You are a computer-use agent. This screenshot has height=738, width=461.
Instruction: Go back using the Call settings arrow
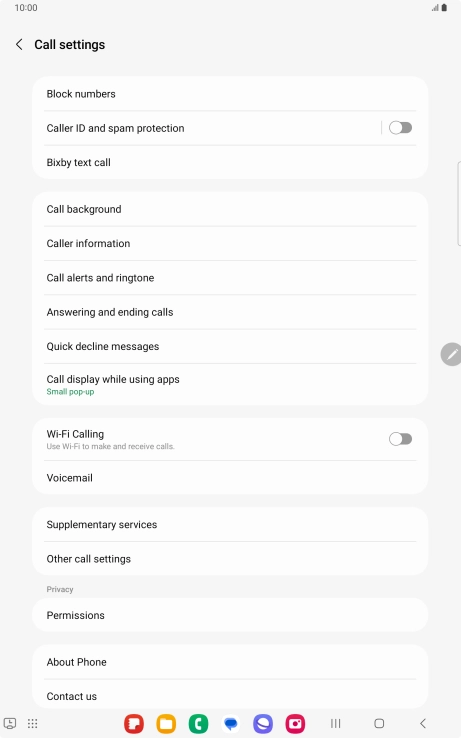(x=19, y=45)
